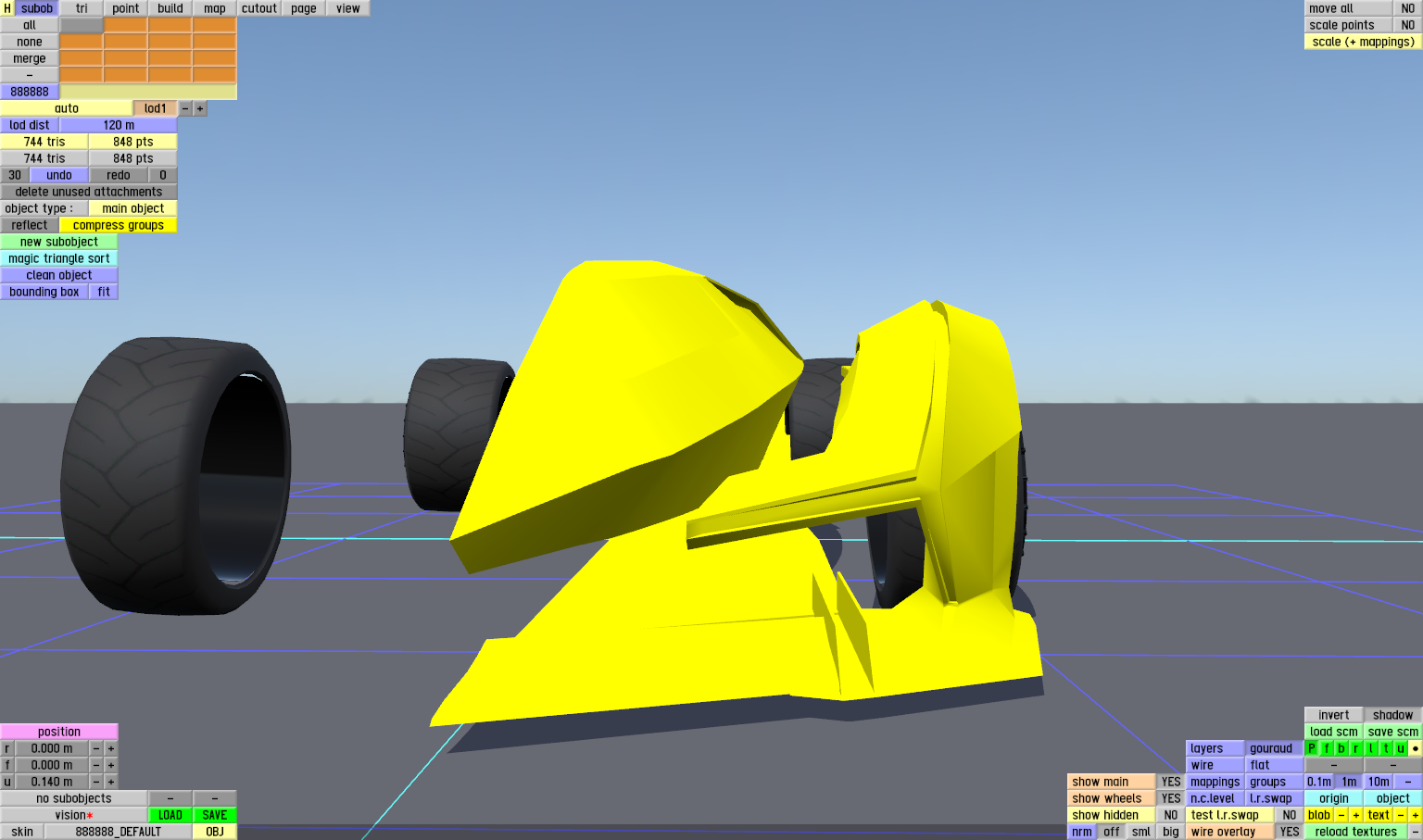The width and height of the screenshot is (1423, 840).
Task: Increase LOD with plus beside lod1
Action: tap(200, 108)
